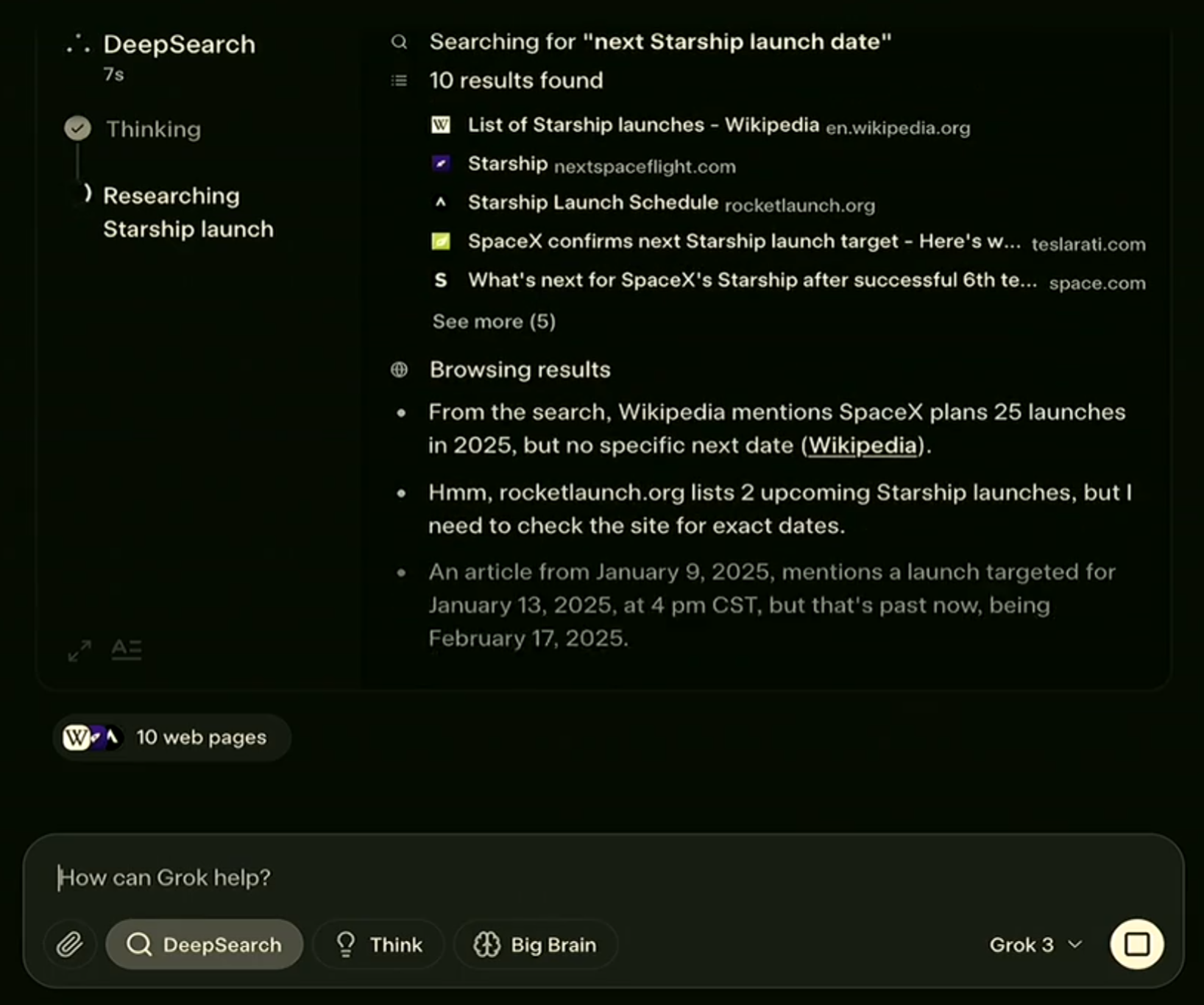Click the space.com domain text
1204x1005 pixels.
pyautogui.click(x=1097, y=283)
